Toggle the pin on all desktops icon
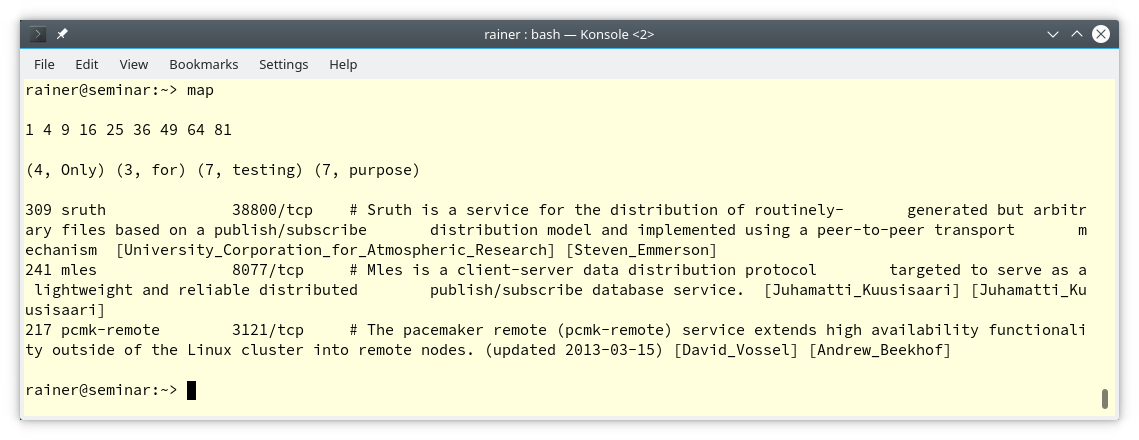Screen dimensions: 1139x440 tap(62, 34)
